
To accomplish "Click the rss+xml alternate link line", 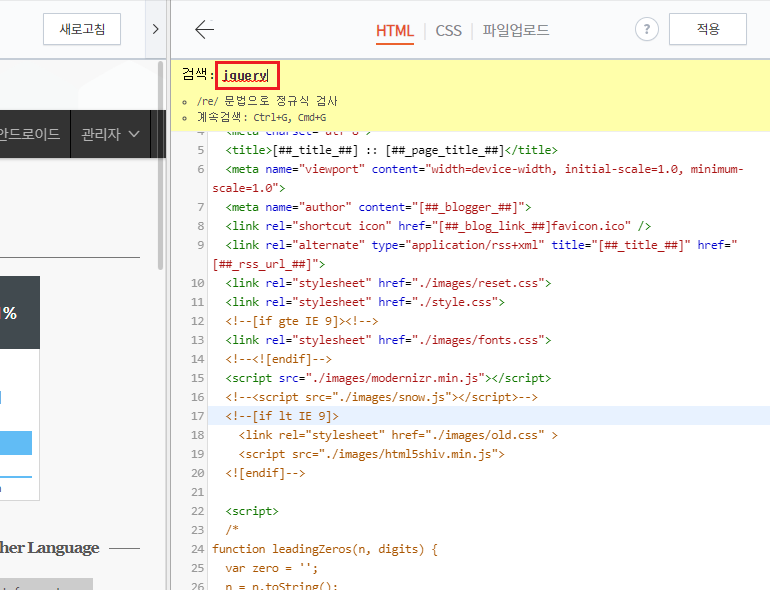I will click(x=475, y=254).
